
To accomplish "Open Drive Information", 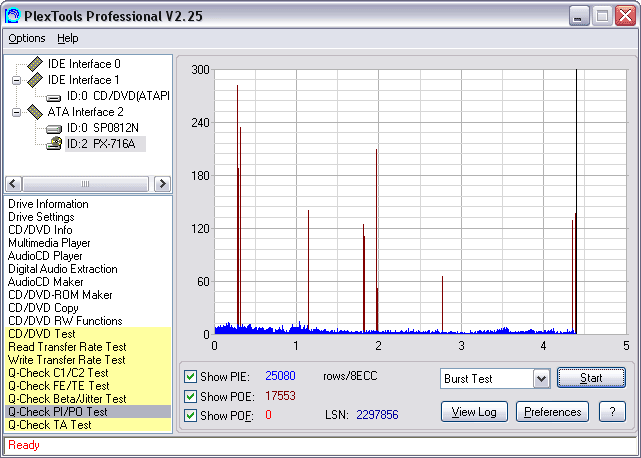I will [48, 204].
